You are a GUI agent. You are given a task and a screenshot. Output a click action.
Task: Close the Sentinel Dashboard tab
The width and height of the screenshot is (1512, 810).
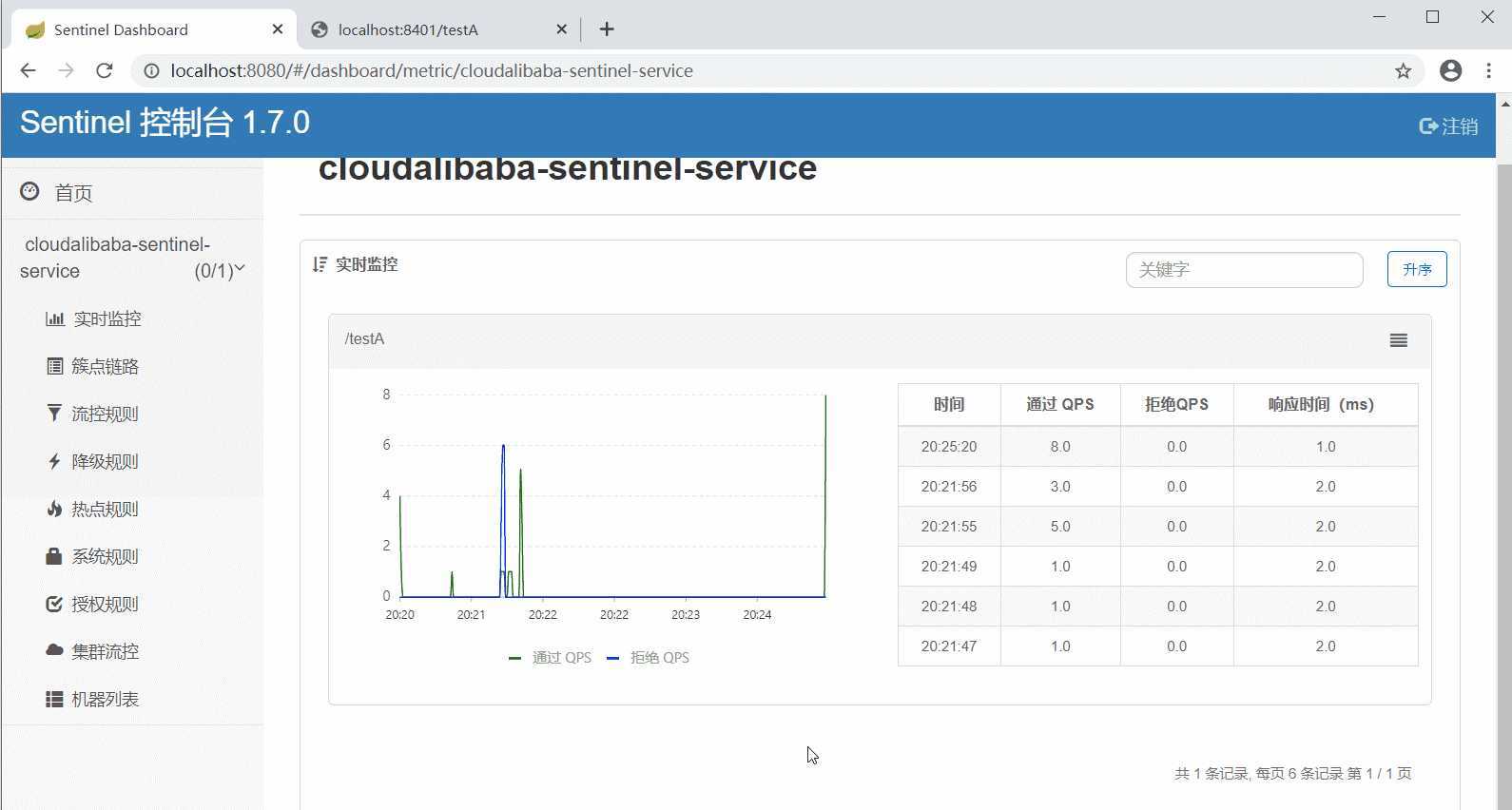278,29
